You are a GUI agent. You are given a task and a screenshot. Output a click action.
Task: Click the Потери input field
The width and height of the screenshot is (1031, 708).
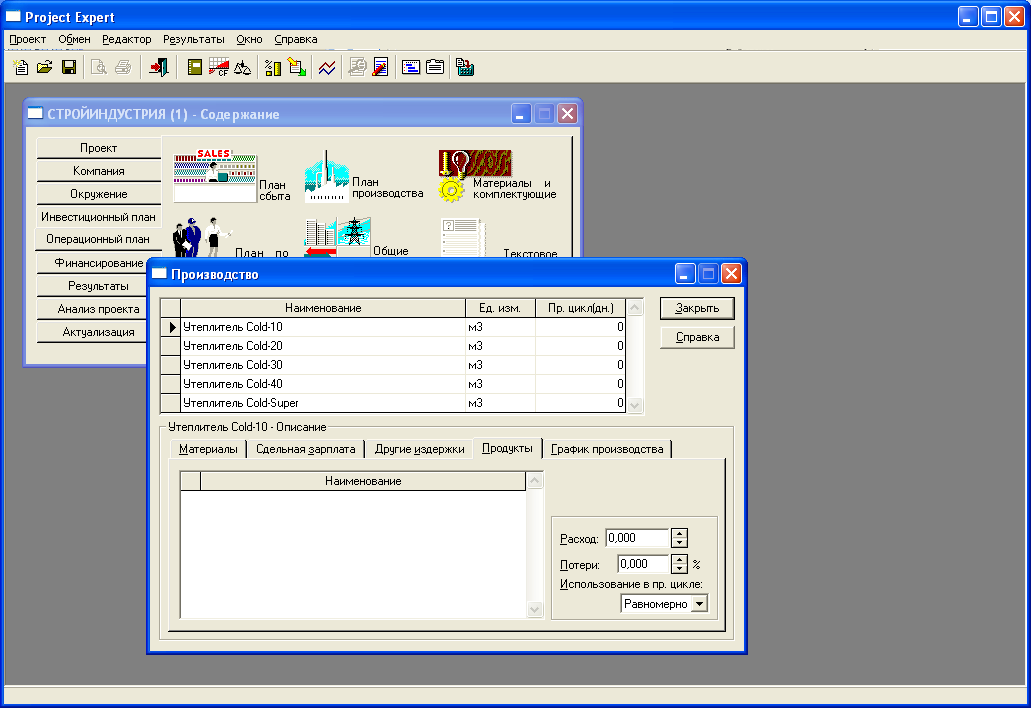[x=643, y=564]
